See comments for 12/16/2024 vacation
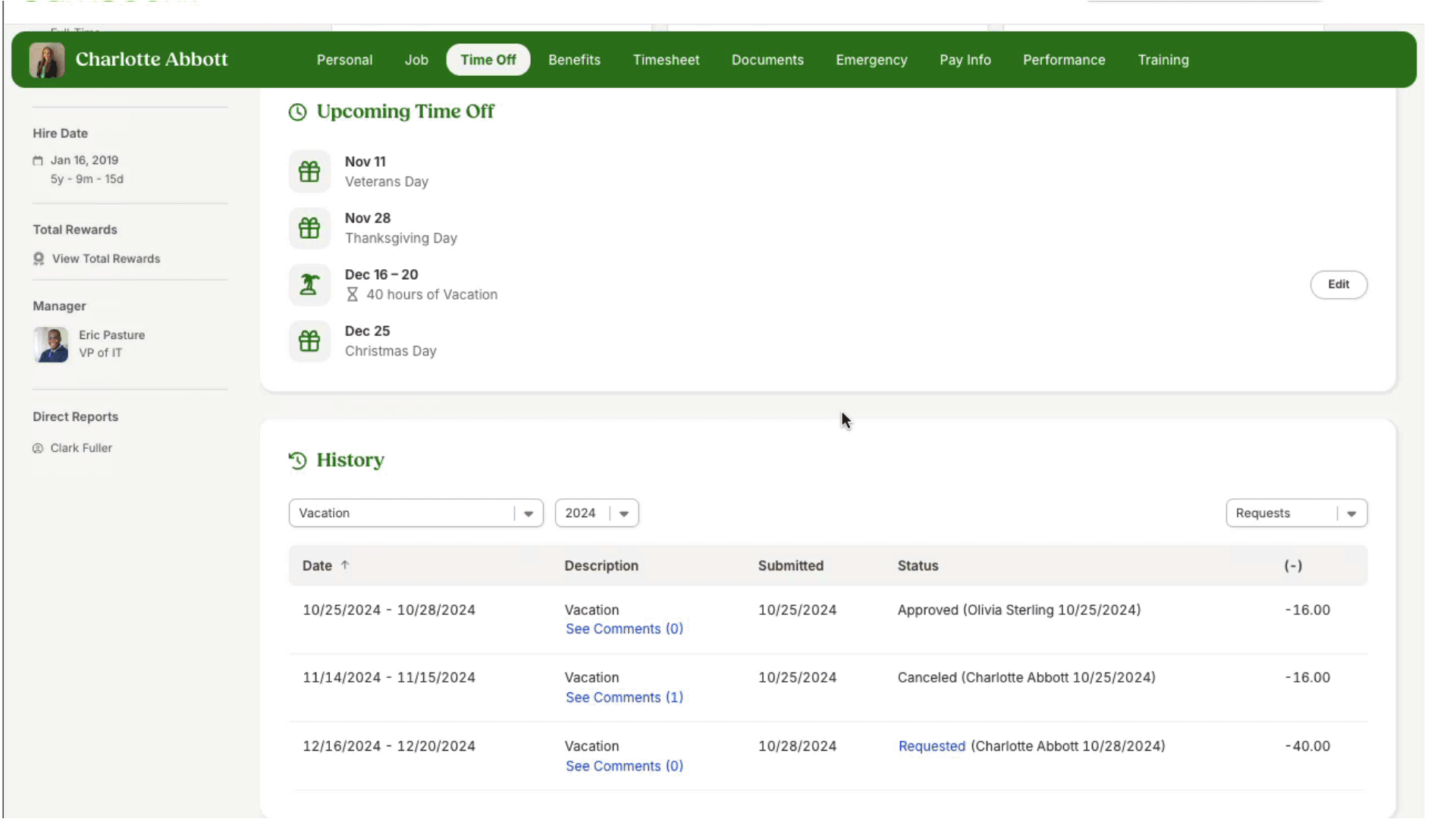 624,767
